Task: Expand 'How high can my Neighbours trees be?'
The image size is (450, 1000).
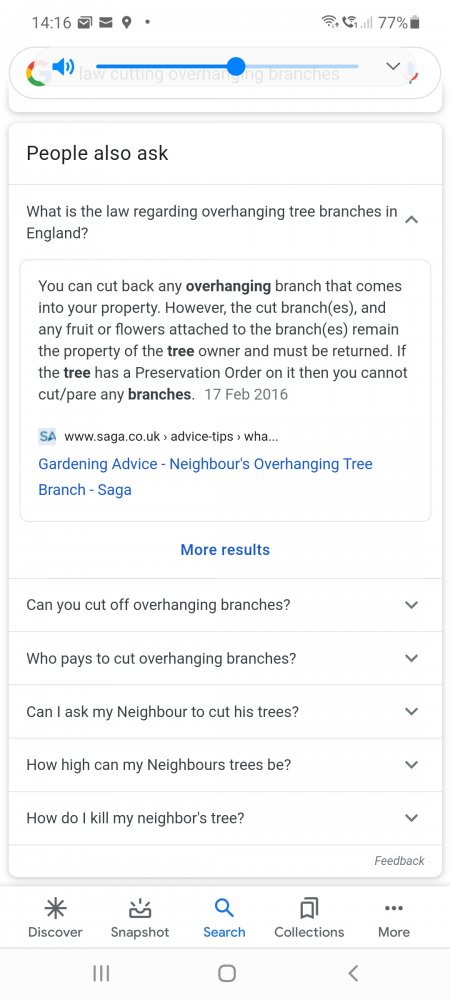Action: coord(225,765)
